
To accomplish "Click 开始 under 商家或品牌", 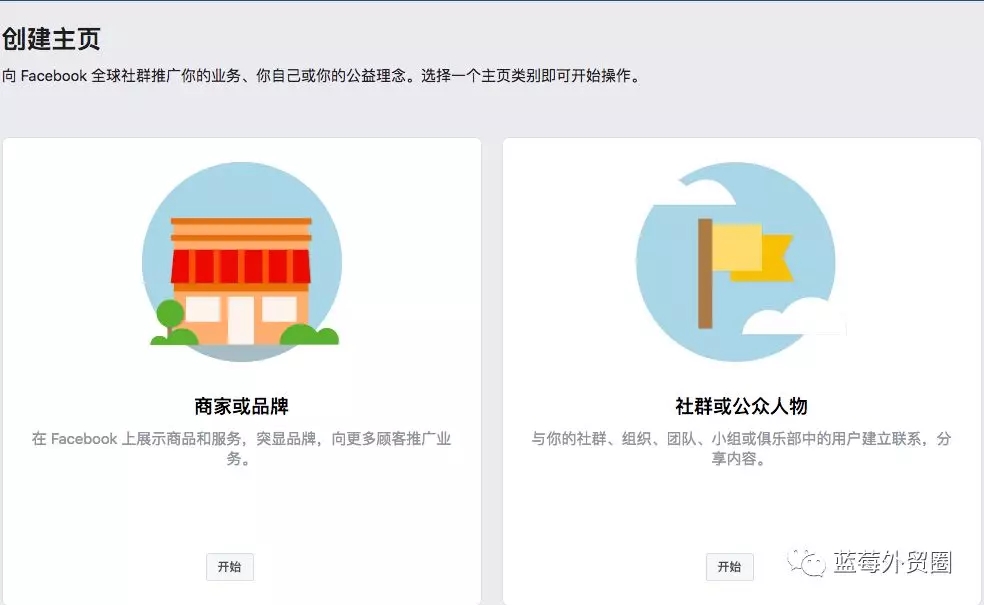I will click(x=229, y=567).
